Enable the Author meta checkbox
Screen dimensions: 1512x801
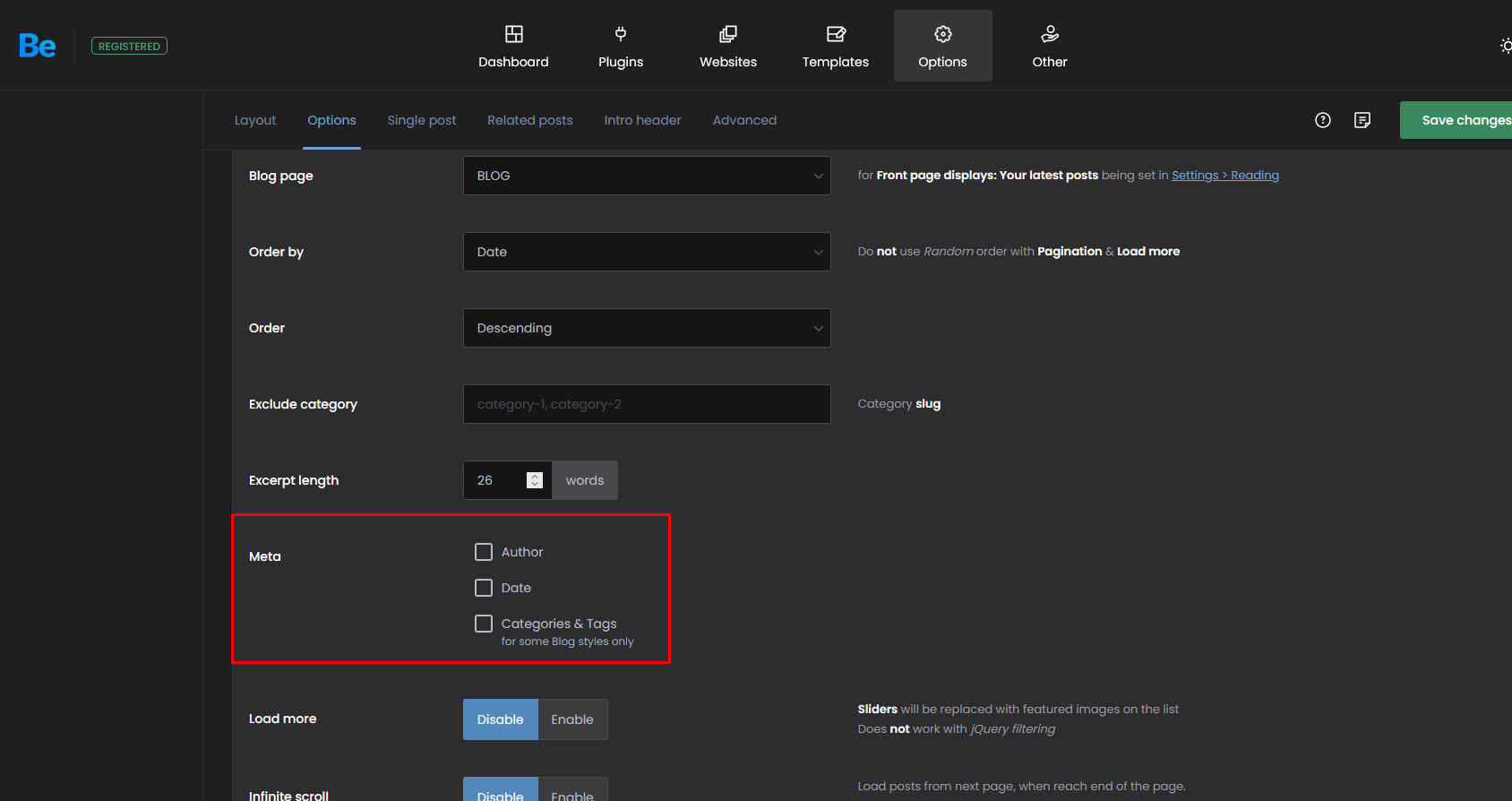tap(484, 552)
